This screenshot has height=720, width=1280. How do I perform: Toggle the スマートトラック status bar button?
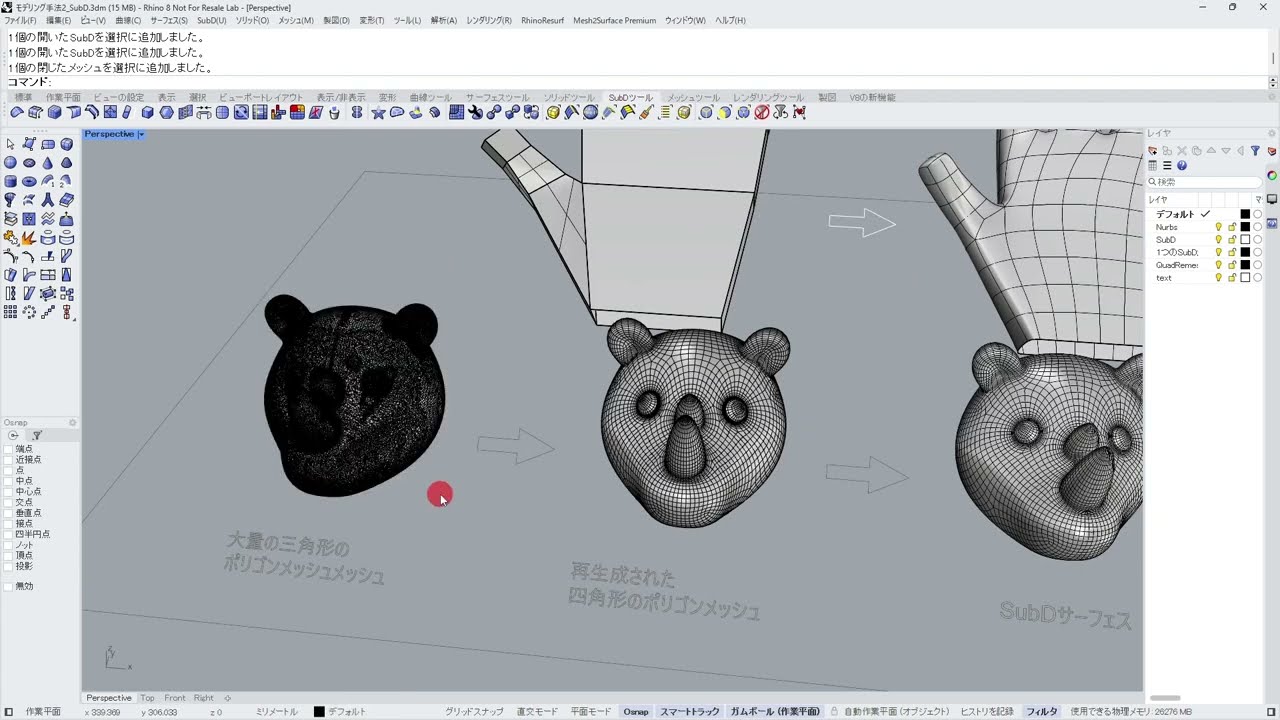[x=690, y=712]
